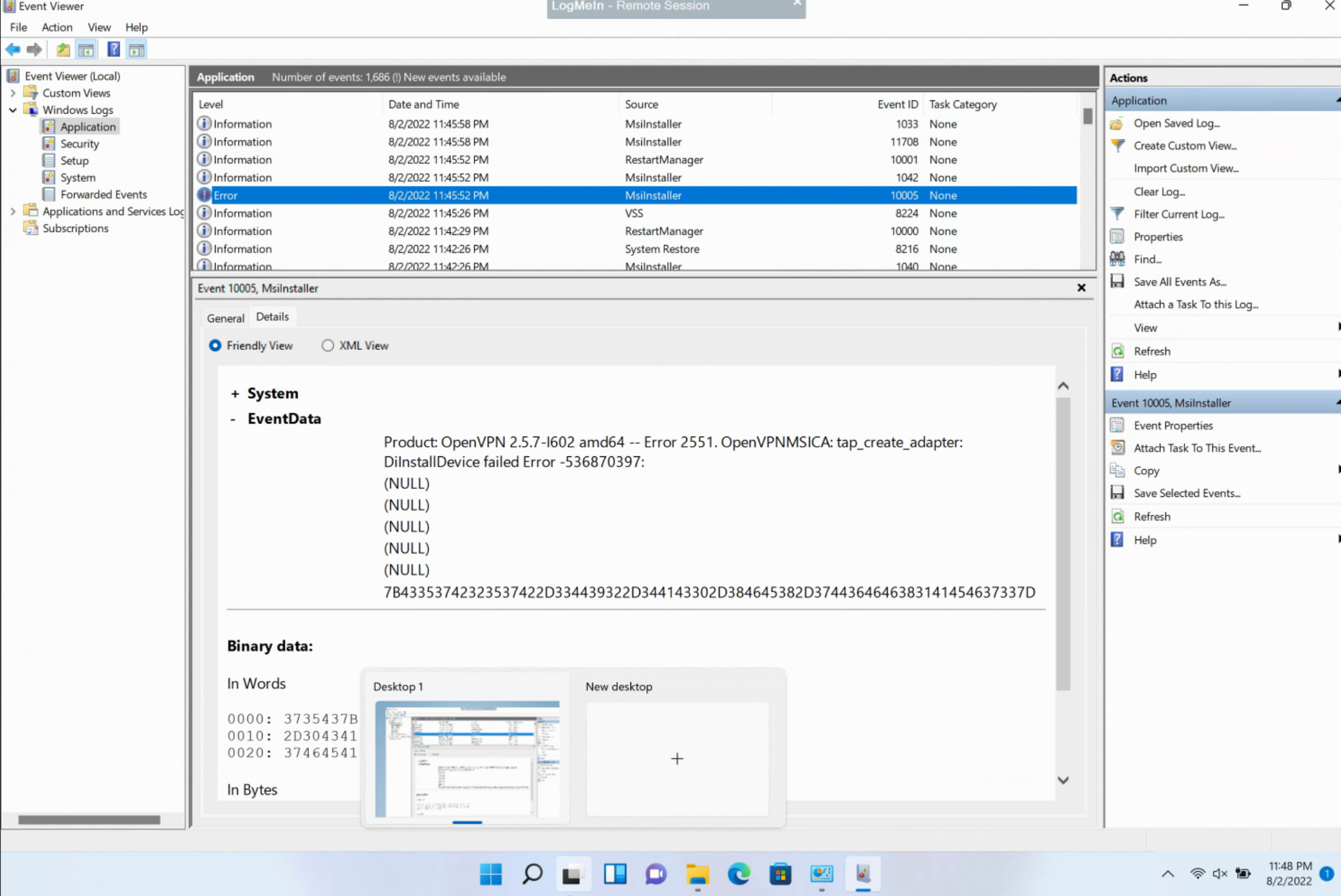This screenshot has width=1341, height=896.
Task: Collapse the EventData node
Action: point(233,419)
